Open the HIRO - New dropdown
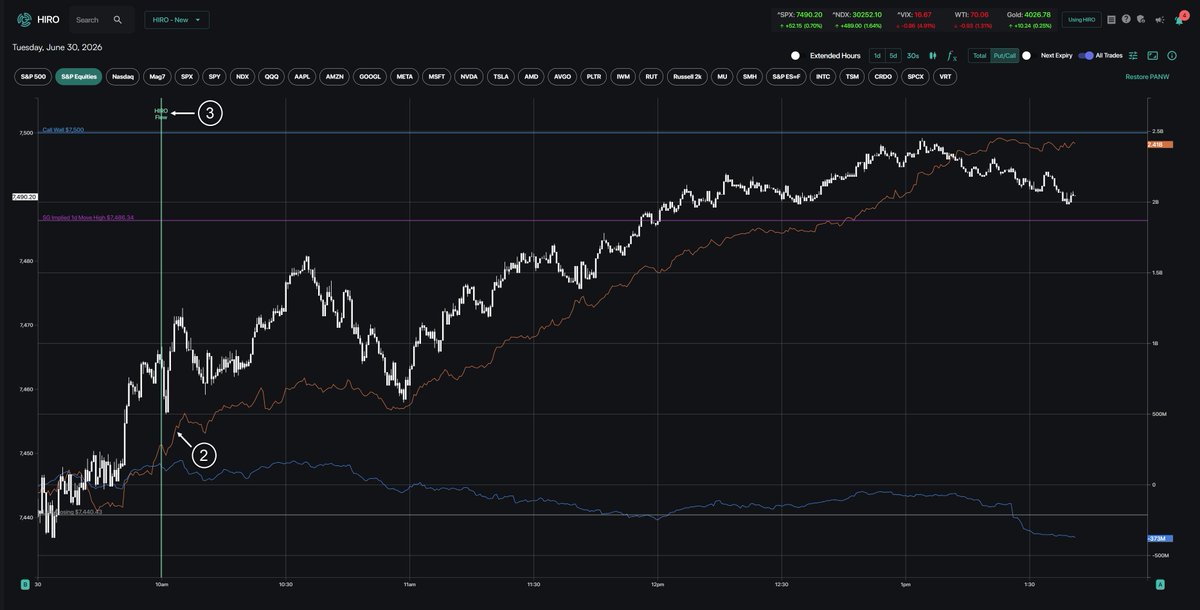Image resolution: width=1200 pixels, height=610 pixels. 177,20
